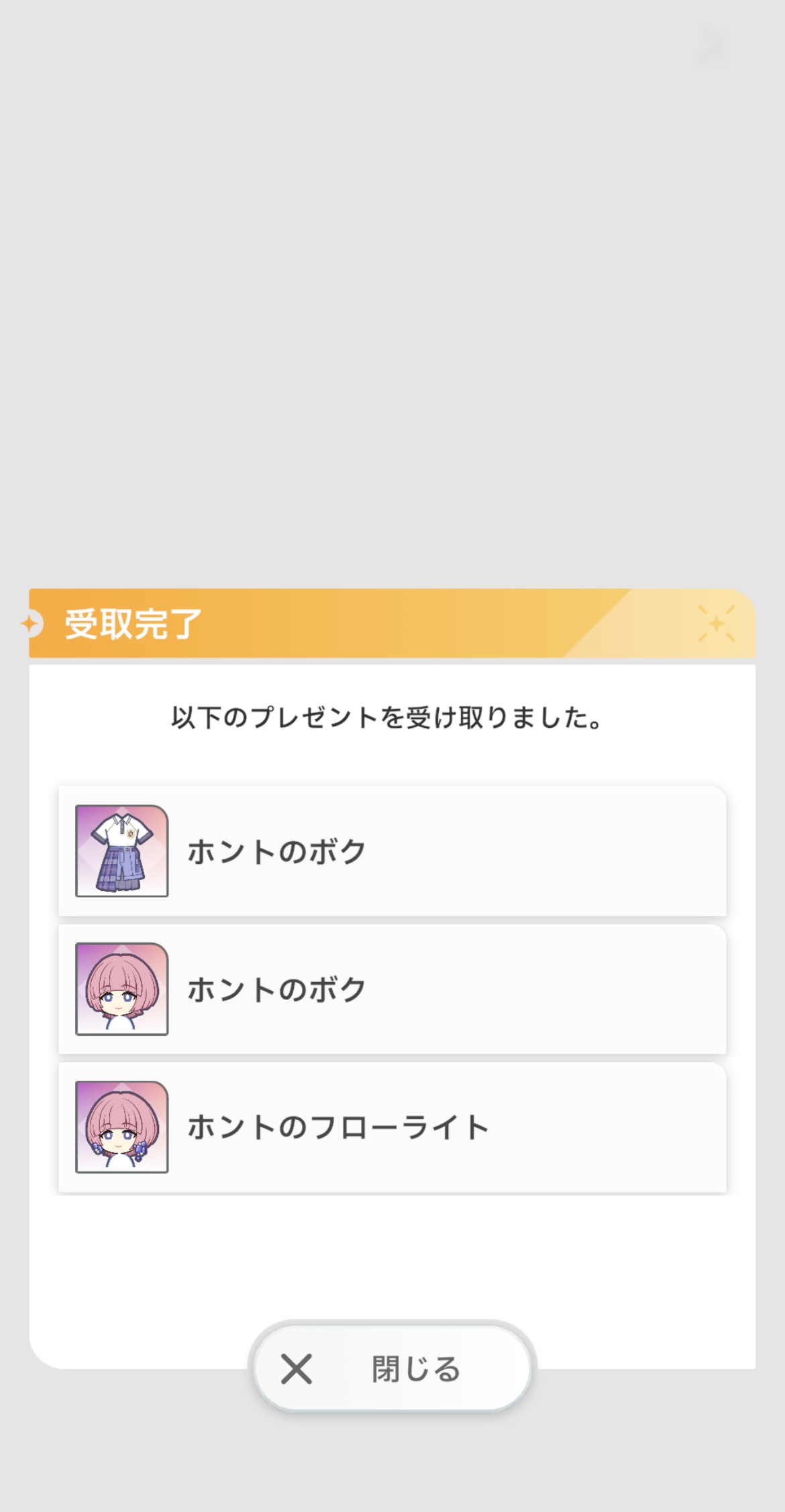
Task: Click the star badge on header's left edge
Action: coord(31,624)
